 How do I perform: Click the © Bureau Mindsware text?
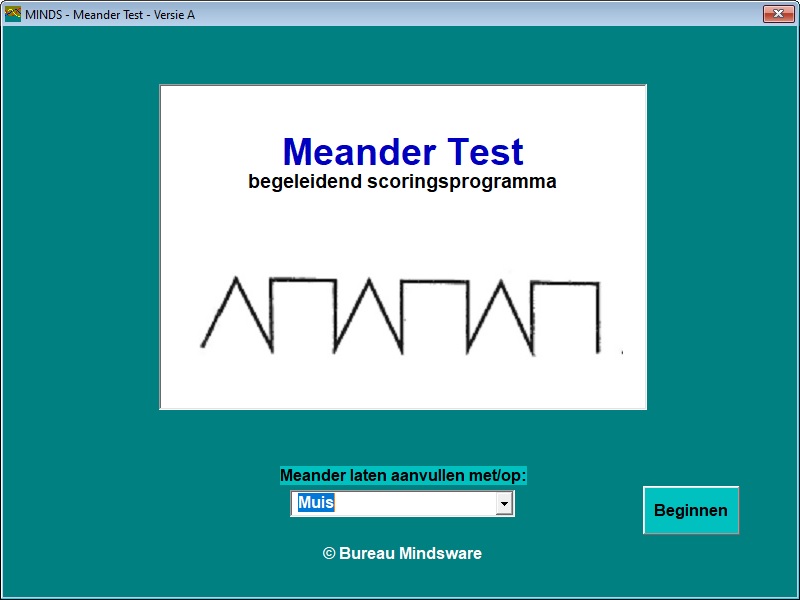point(402,554)
